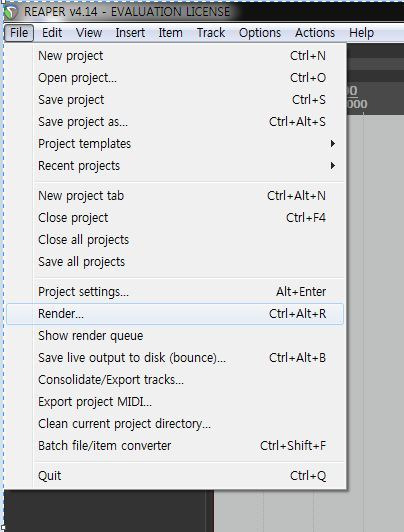Select the Render... menu entry

[x=175, y=314]
